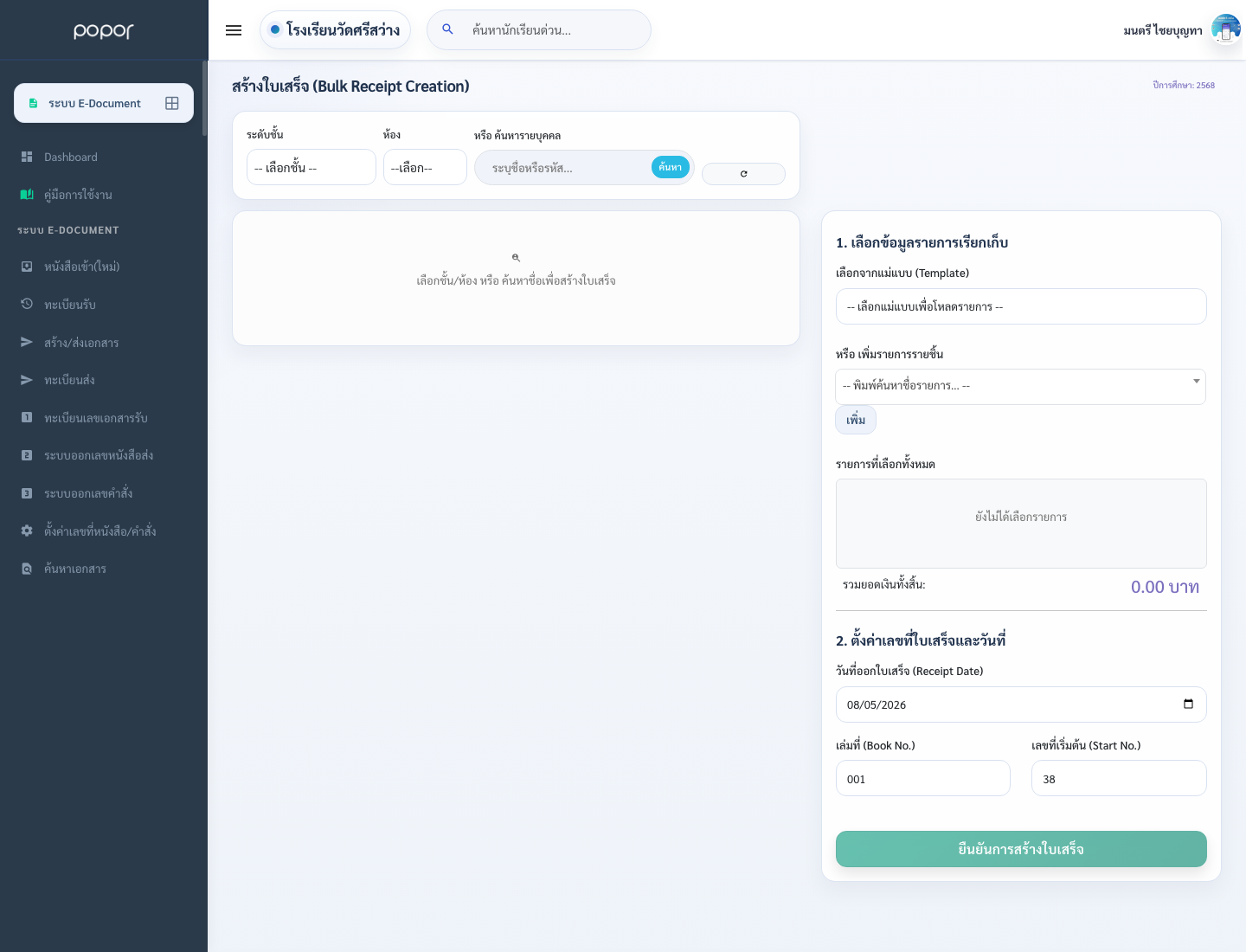Screen dimensions: 1246x952
Task: Click the ระบบ E-Document module button
Action: point(104,103)
